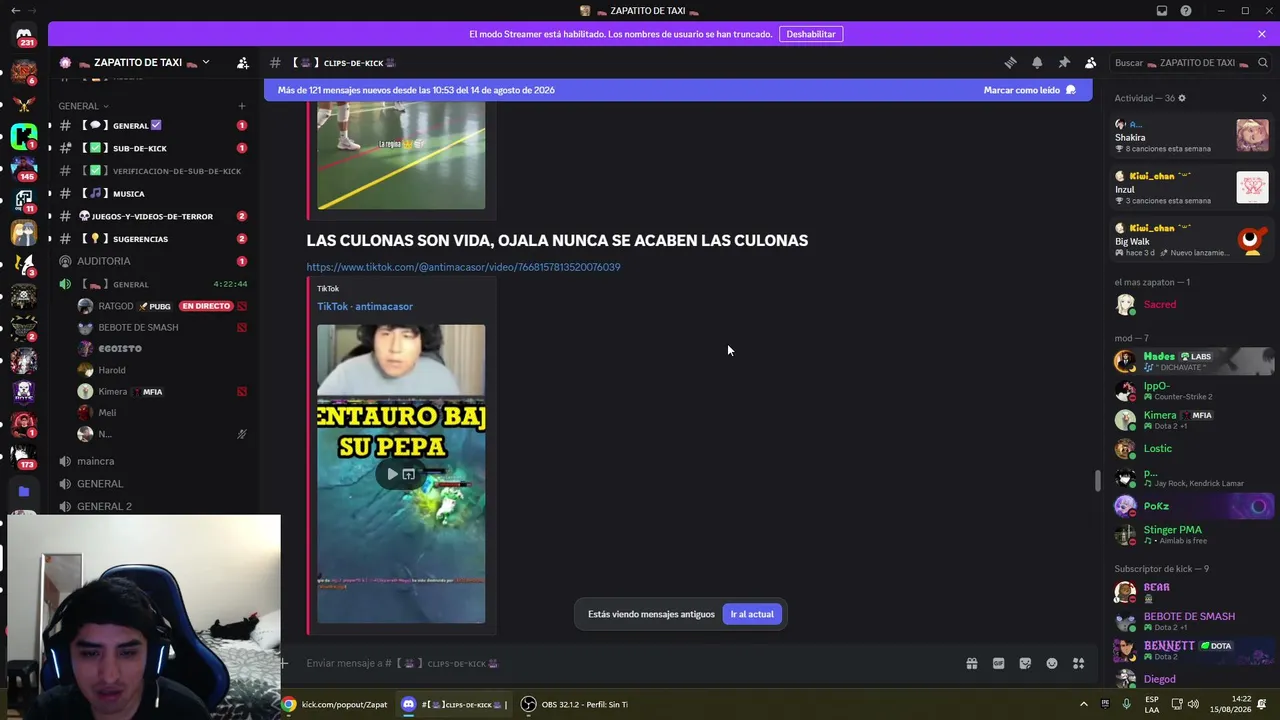Open server icon with 11 badge
Screen dimensions: 1280x720
coord(24,199)
